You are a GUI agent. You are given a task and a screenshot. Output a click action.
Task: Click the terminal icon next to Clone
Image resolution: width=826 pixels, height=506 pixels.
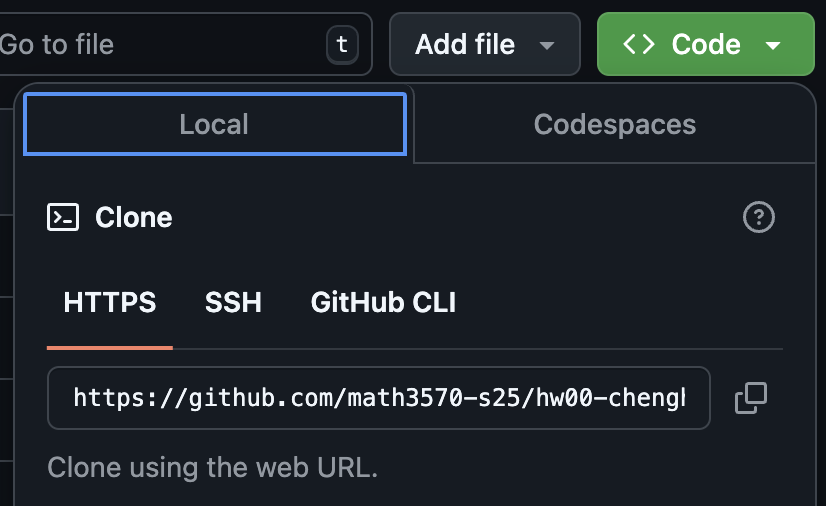tap(63, 217)
